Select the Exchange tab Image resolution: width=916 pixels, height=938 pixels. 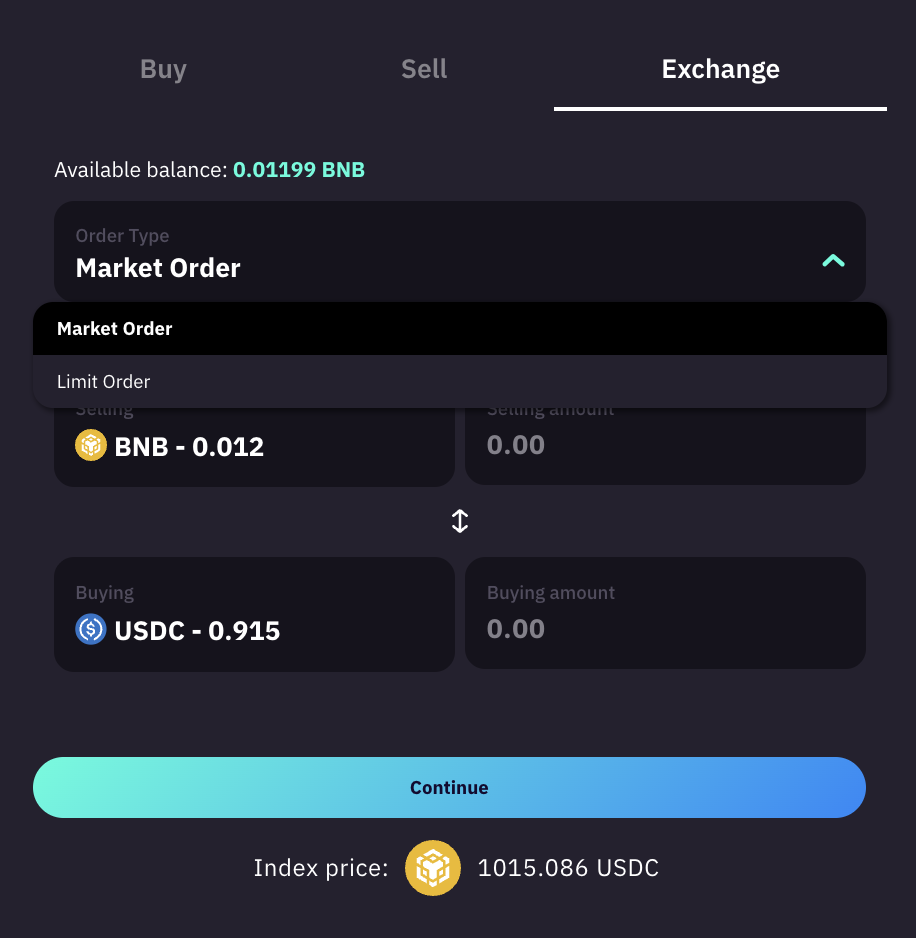point(720,70)
